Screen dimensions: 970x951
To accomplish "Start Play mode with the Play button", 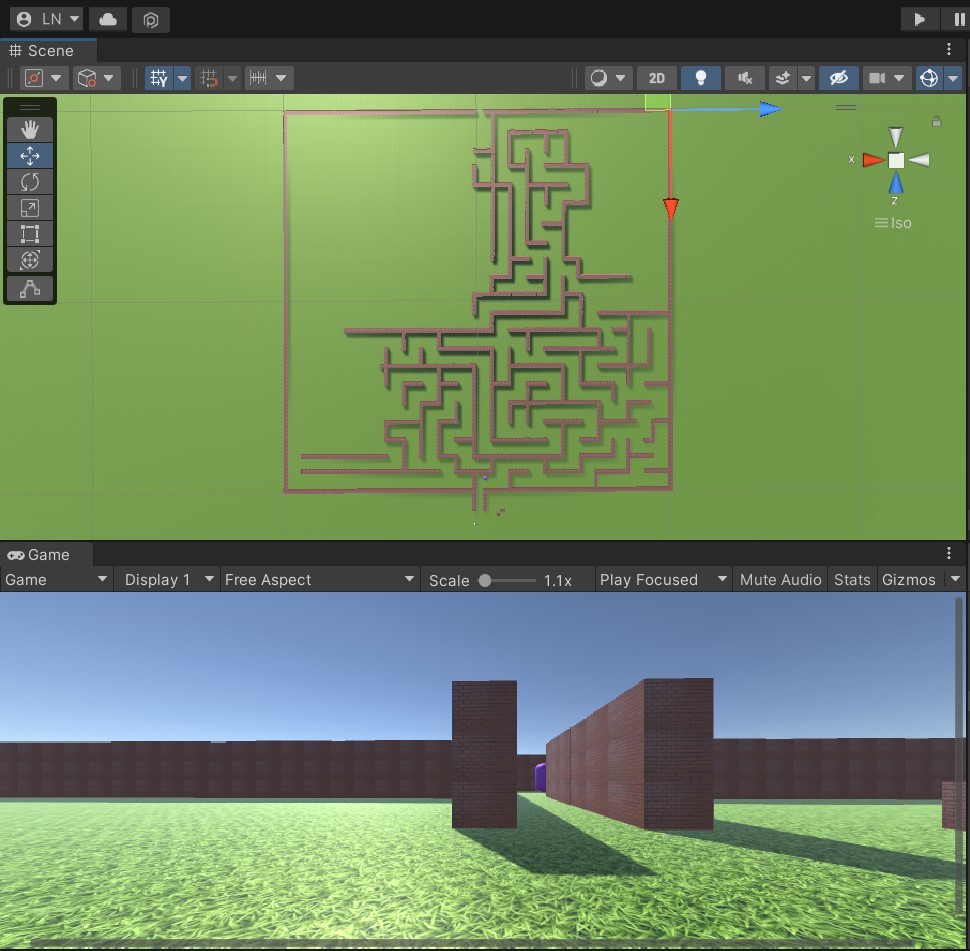I will (x=919, y=19).
